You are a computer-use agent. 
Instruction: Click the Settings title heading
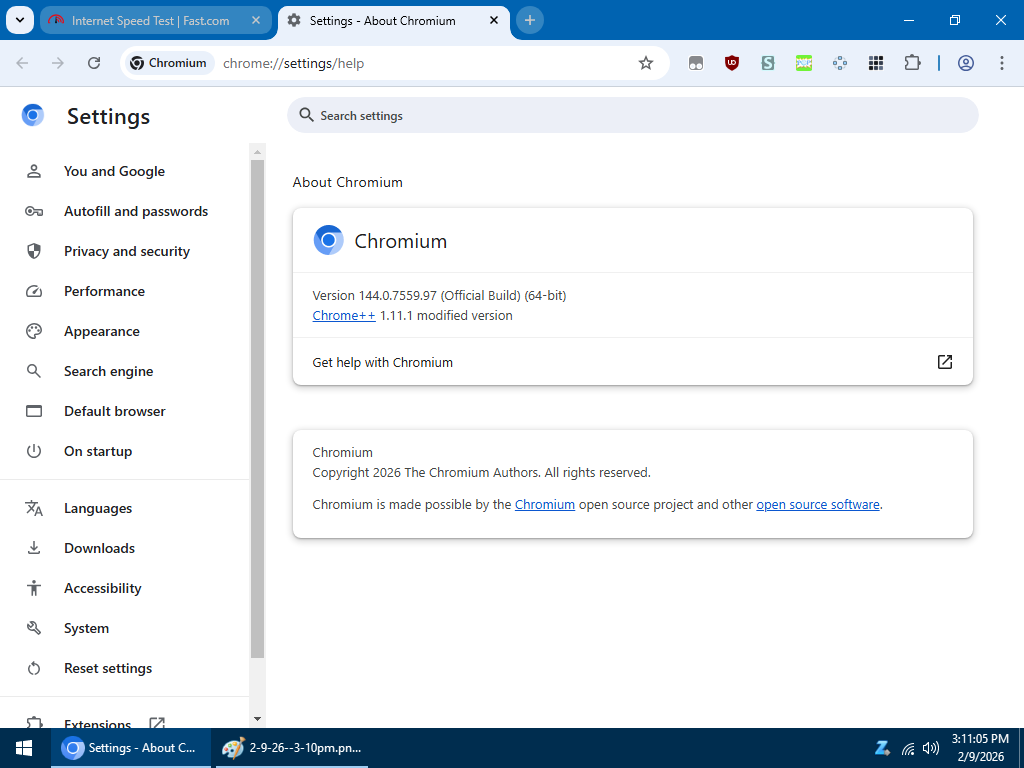click(108, 116)
